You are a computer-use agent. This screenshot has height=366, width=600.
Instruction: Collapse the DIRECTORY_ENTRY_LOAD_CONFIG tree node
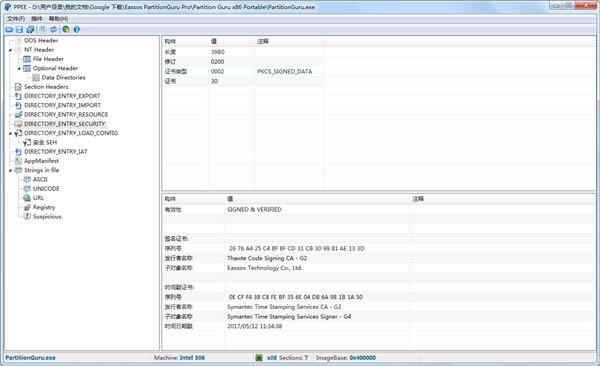[x=10, y=134]
